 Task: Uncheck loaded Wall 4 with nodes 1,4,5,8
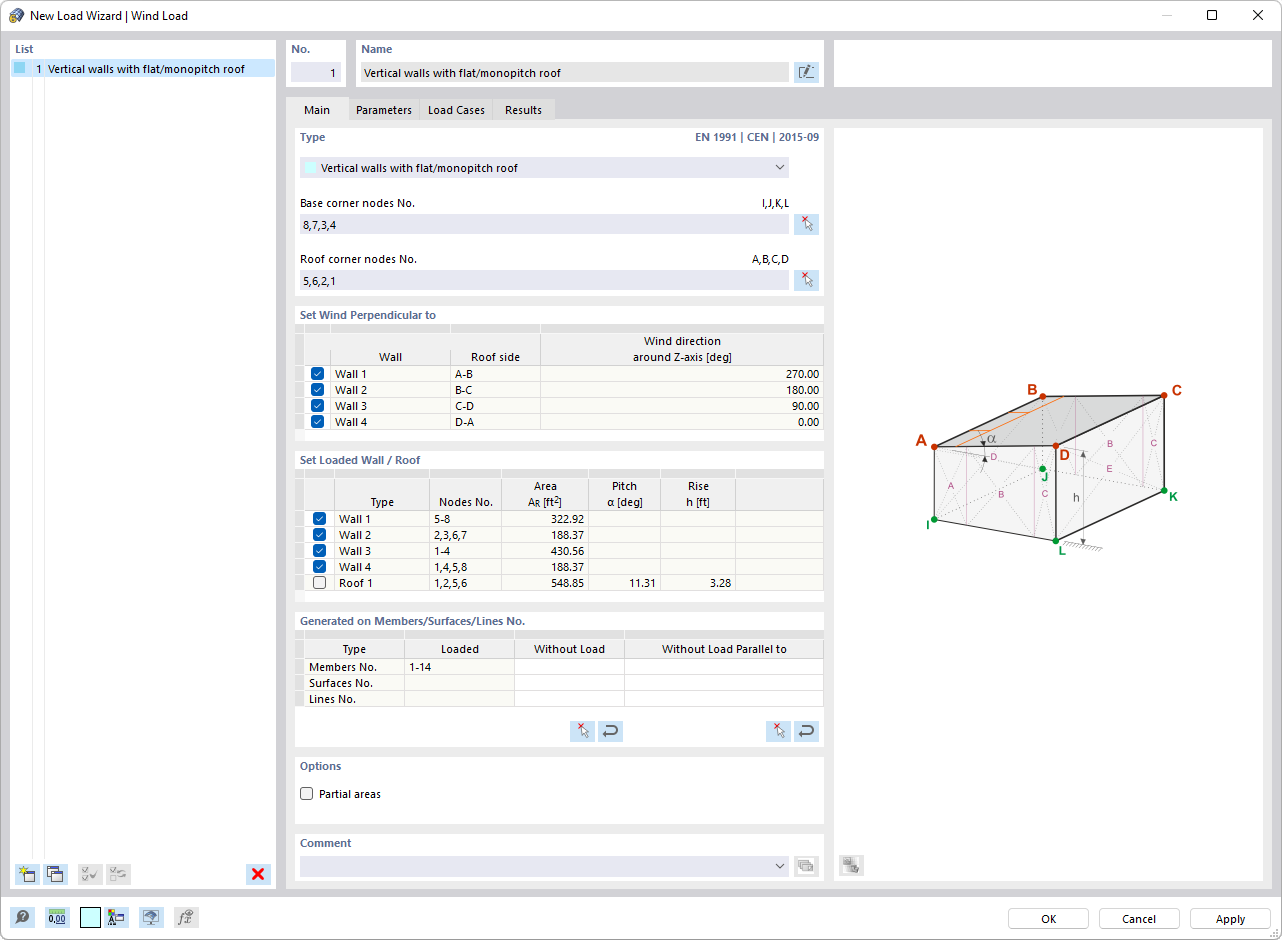click(x=319, y=567)
